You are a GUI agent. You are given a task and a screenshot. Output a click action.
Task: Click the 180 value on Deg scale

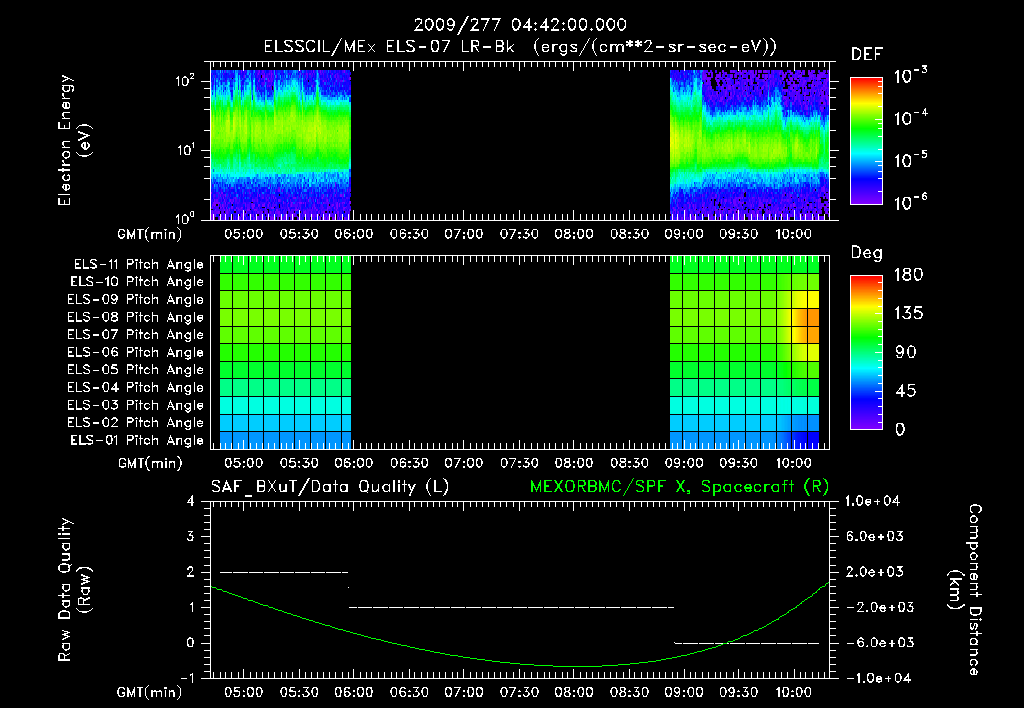point(908,275)
